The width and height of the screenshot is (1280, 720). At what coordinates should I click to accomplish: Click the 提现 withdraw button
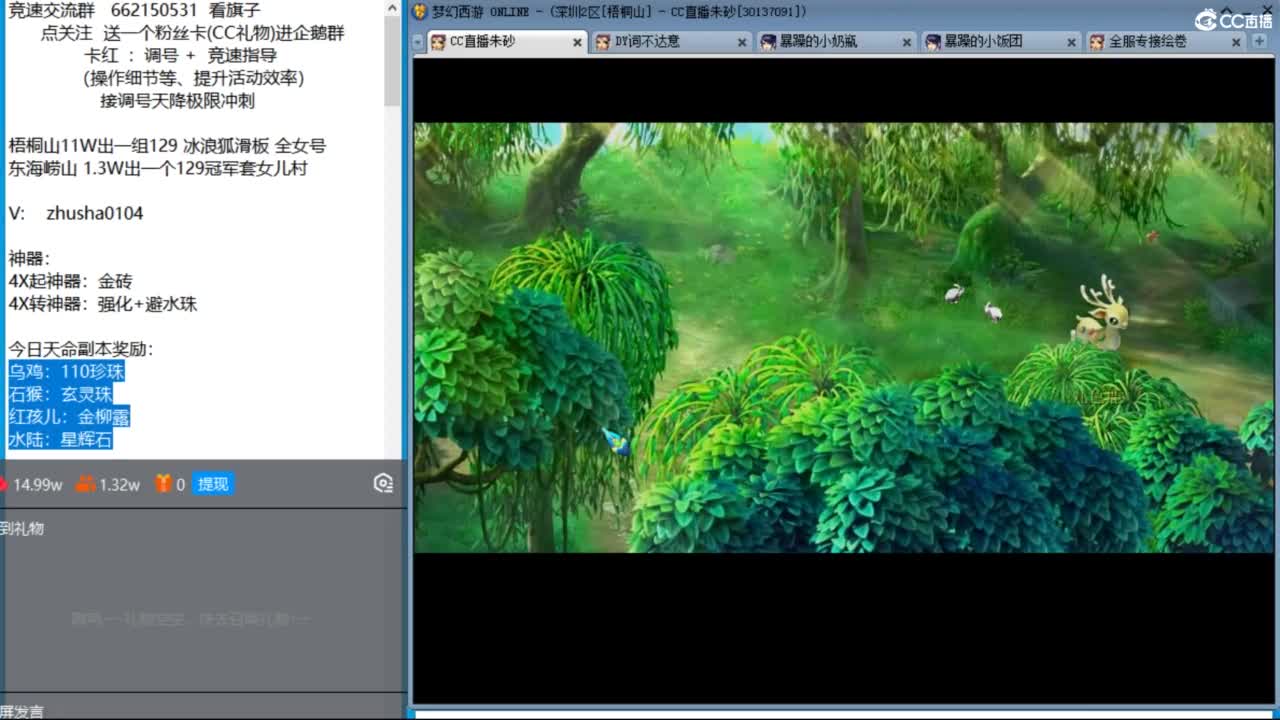click(x=212, y=483)
